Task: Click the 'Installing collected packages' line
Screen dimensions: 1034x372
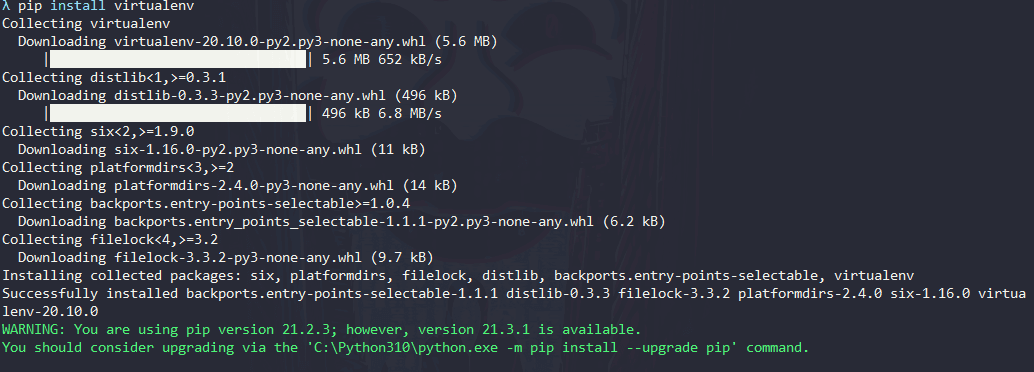Action: point(458,276)
